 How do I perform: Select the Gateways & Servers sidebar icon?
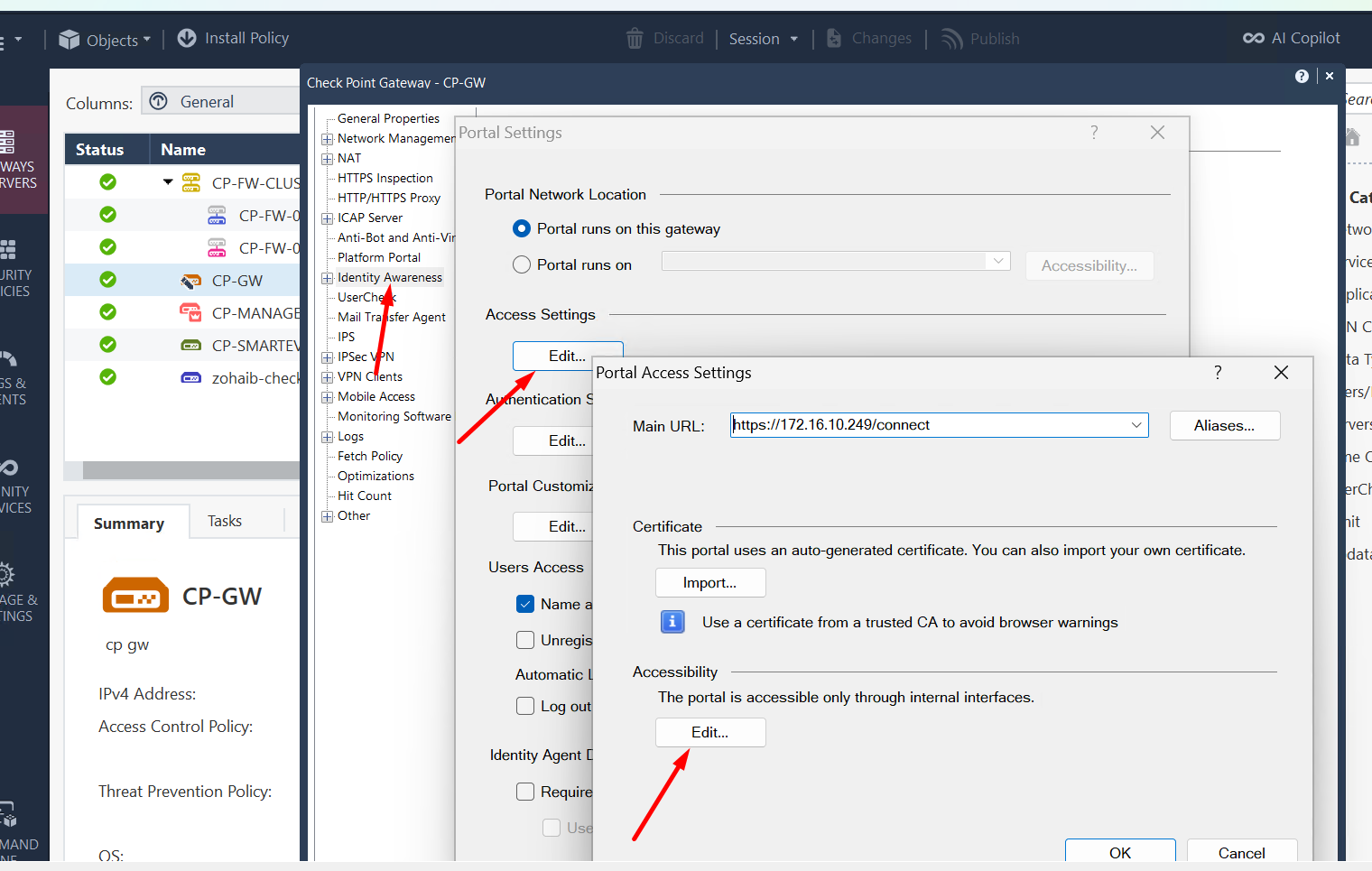coord(7,142)
